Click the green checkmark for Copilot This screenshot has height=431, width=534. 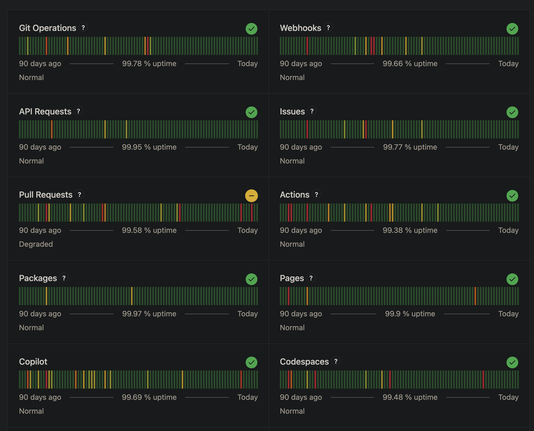251,362
